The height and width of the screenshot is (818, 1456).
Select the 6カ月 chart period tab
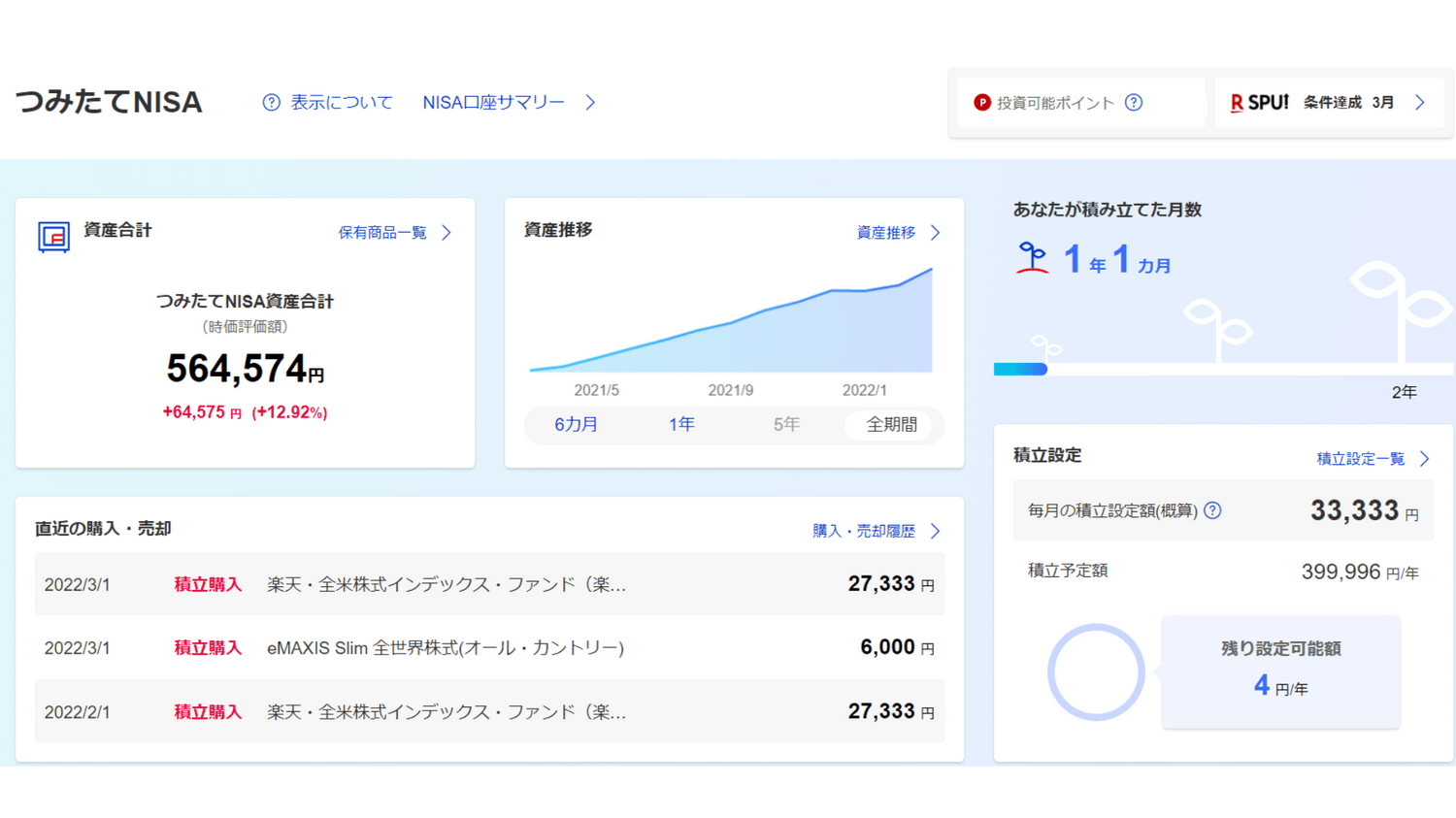[577, 425]
